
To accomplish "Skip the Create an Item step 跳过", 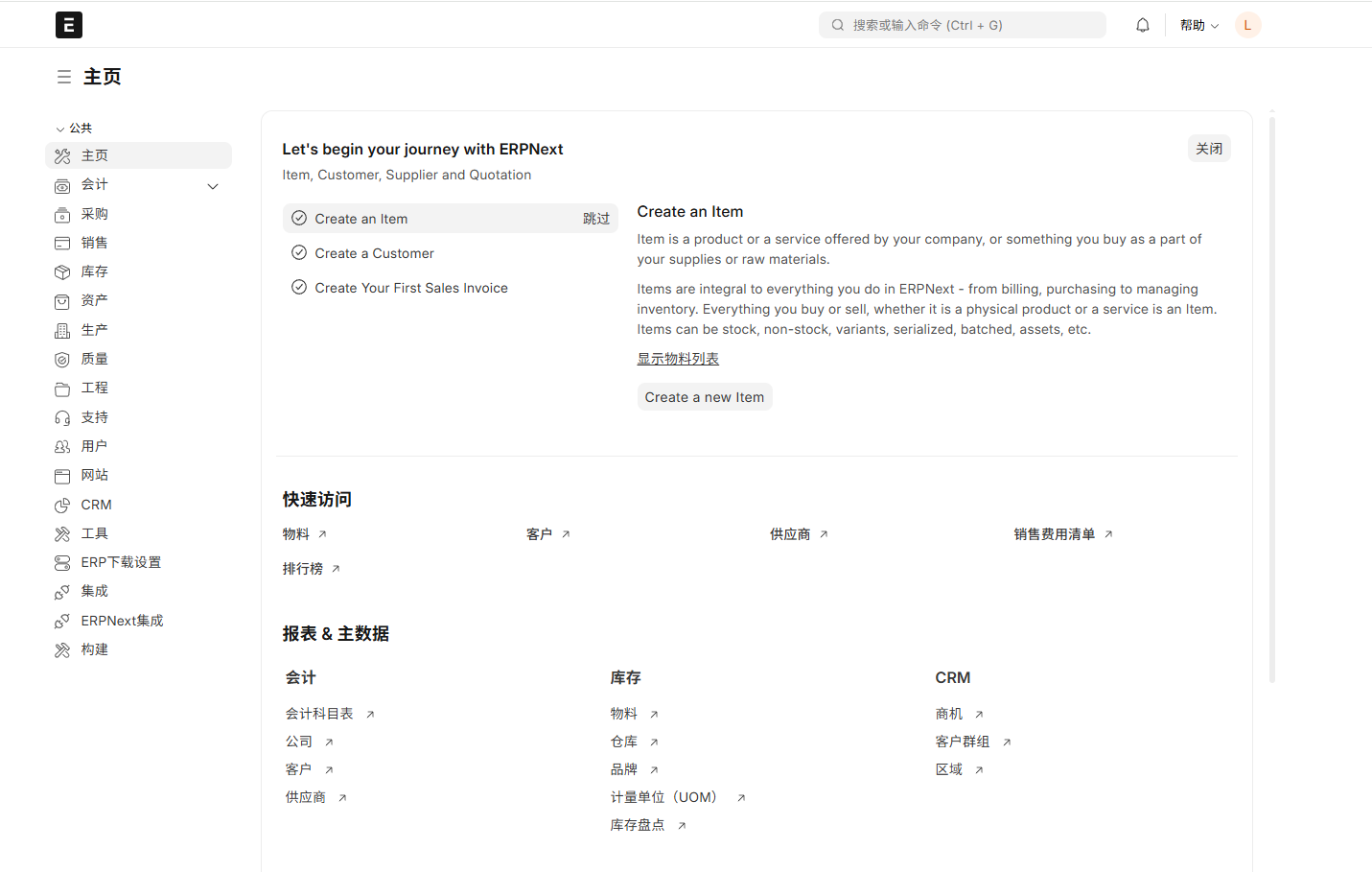I will coord(596,219).
